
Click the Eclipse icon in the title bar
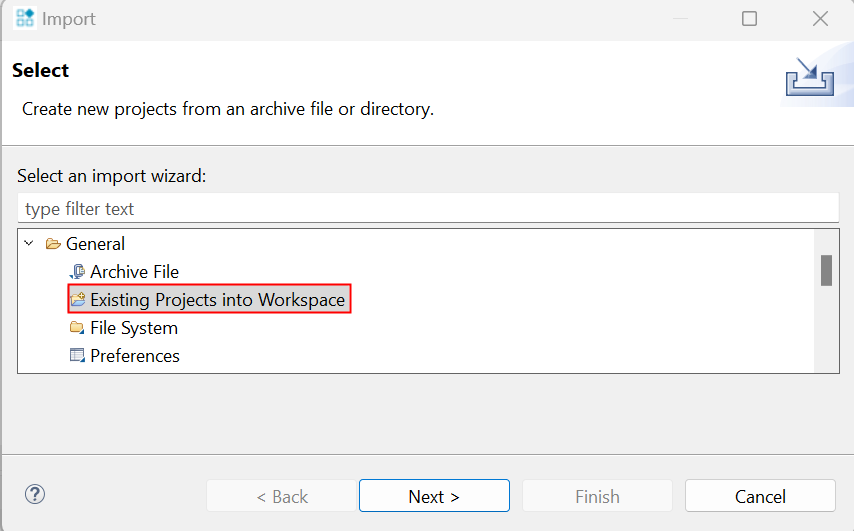25,19
